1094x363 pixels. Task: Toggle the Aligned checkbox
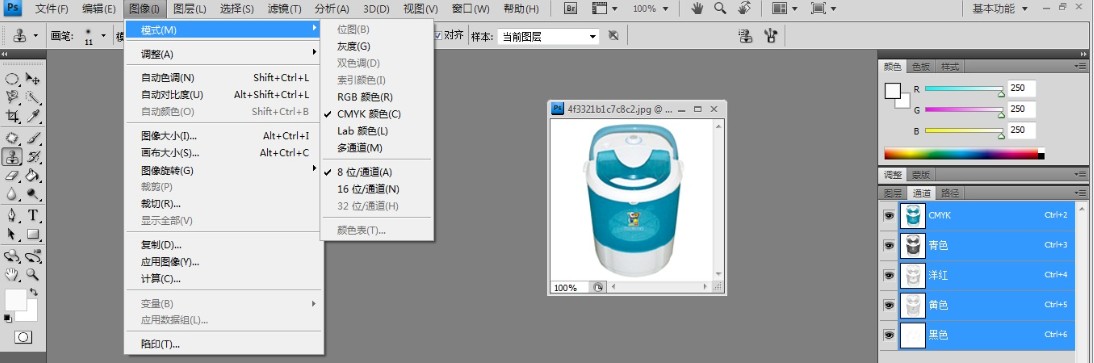pos(438,36)
